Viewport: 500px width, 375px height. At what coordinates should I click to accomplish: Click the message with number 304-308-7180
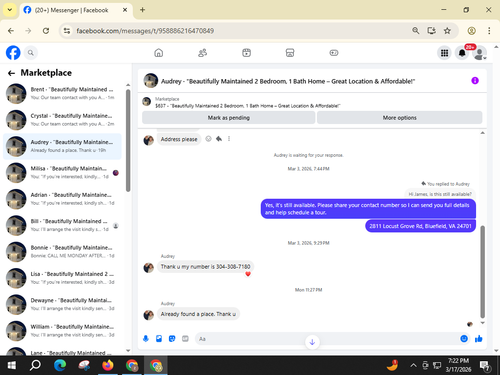205,267
